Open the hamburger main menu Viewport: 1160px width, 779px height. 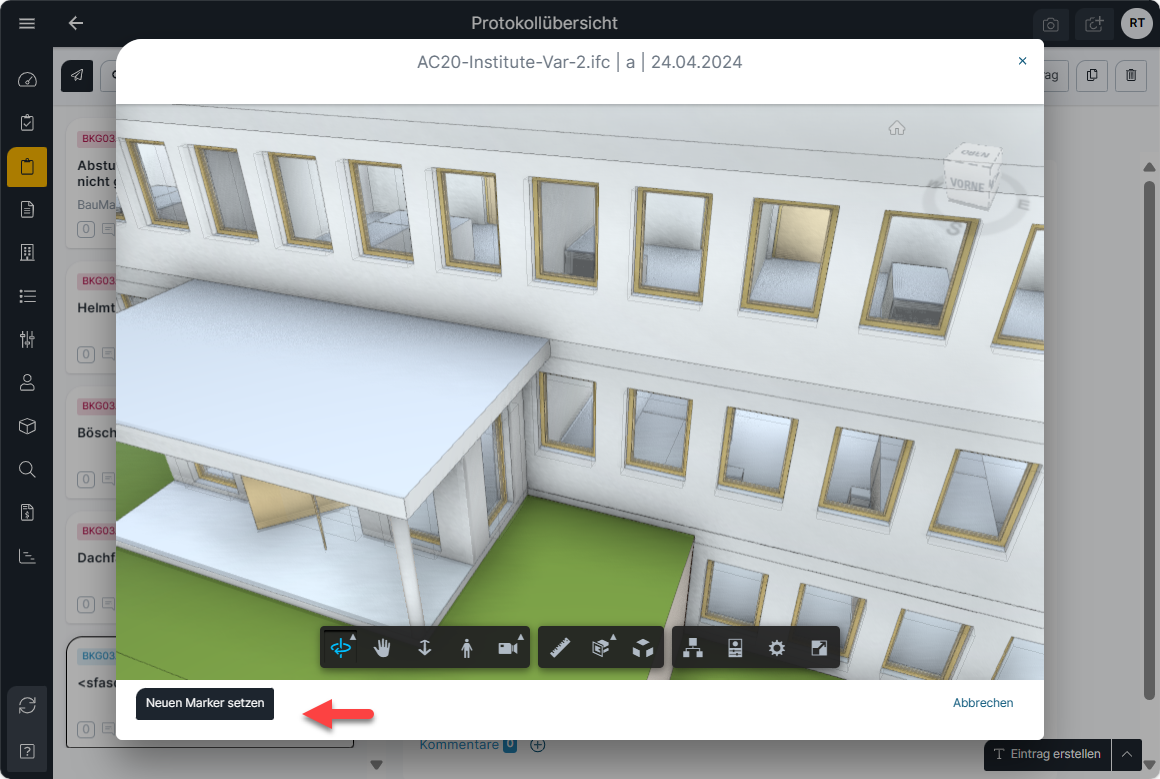click(27, 23)
